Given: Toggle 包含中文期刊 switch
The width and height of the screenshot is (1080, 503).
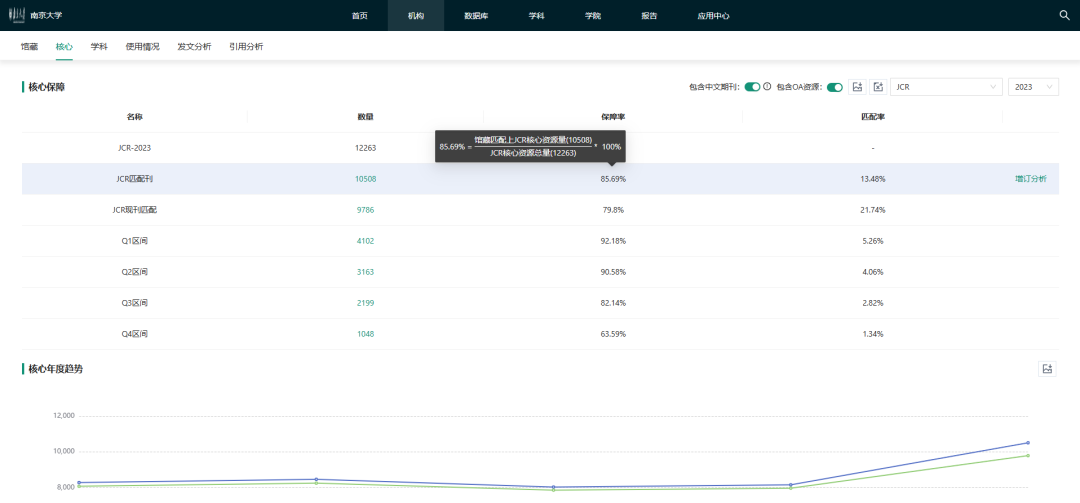Looking at the screenshot, I should coord(752,87).
